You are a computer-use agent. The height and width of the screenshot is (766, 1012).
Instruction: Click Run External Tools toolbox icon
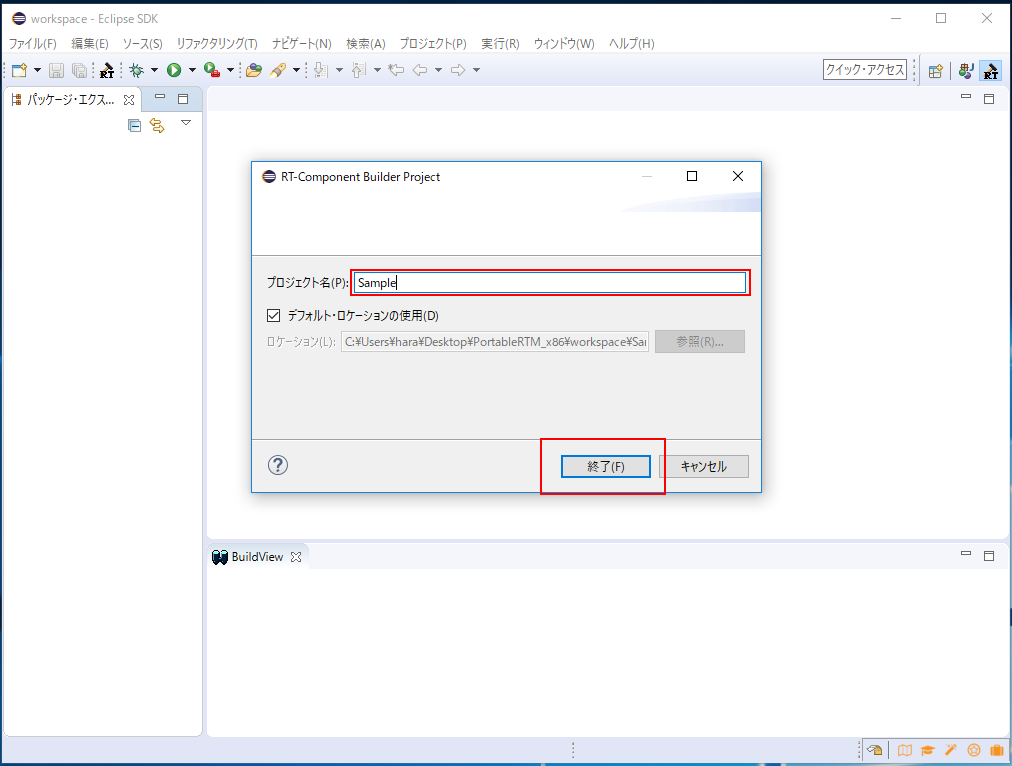click(x=212, y=70)
